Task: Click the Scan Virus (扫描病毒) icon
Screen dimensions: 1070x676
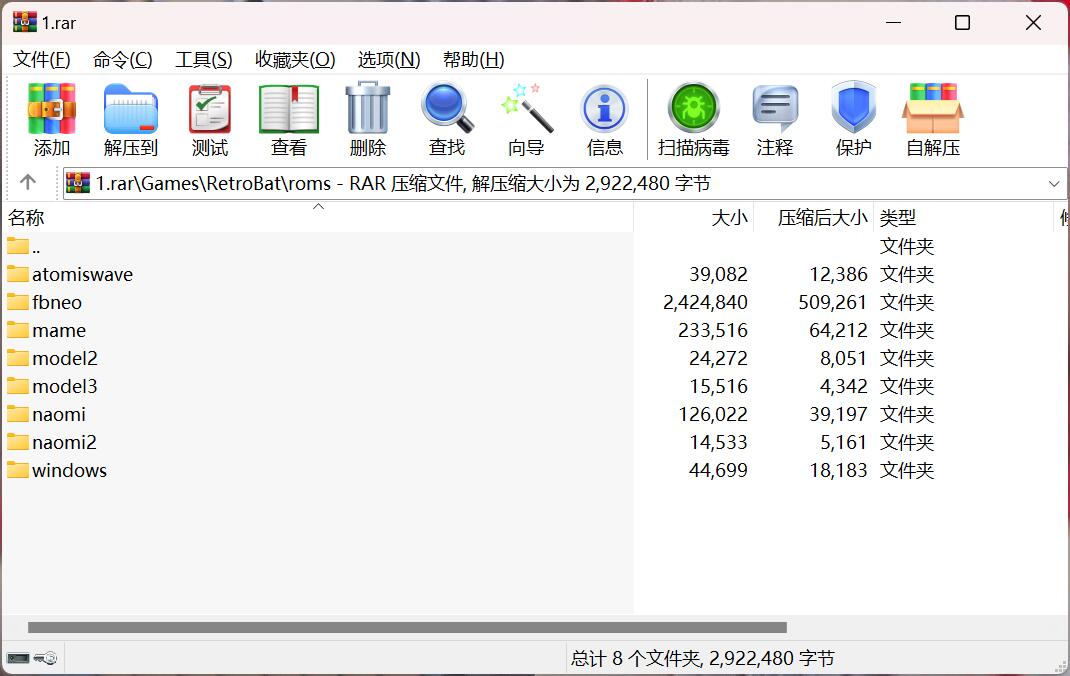Action: click(694, 120)
